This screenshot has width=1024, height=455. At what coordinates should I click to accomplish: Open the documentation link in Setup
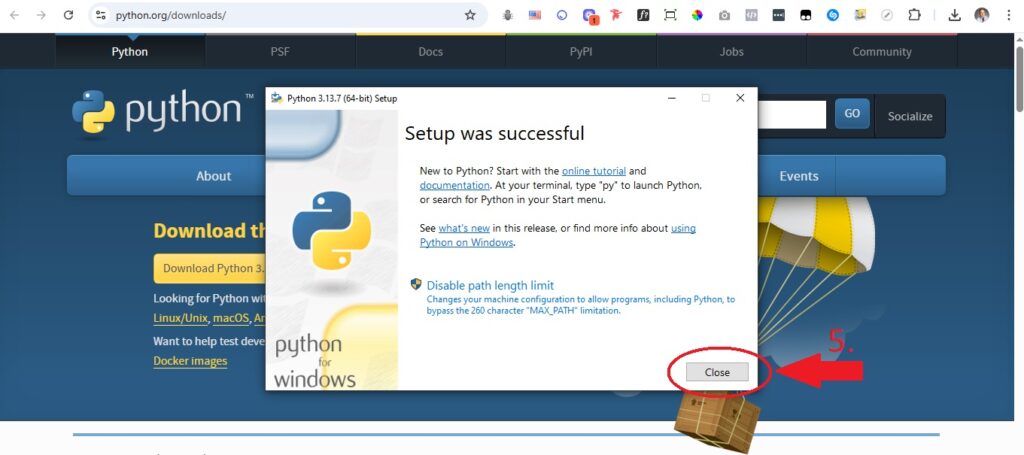pos(455,185)
